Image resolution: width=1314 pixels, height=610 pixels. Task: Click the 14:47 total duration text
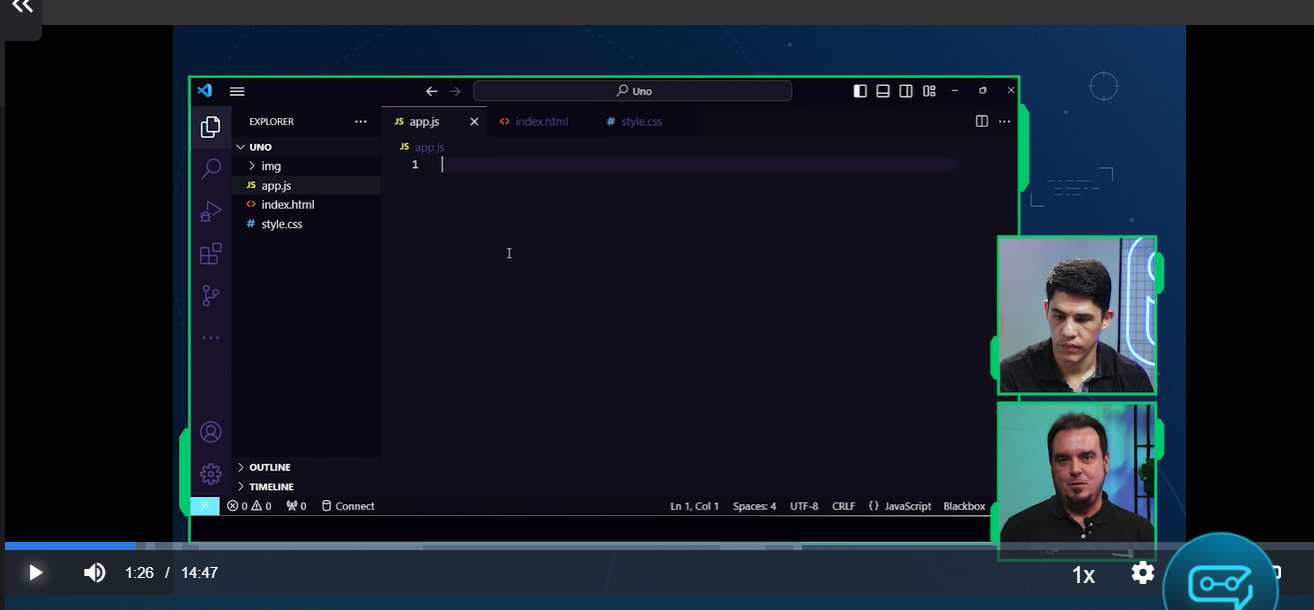[x=199, y=573]
